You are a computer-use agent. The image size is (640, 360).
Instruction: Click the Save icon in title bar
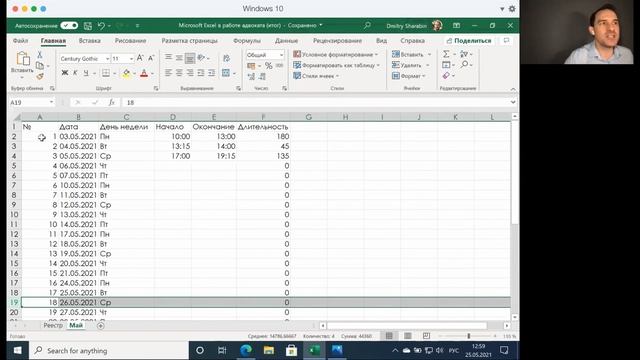click(x=87, y=26)
